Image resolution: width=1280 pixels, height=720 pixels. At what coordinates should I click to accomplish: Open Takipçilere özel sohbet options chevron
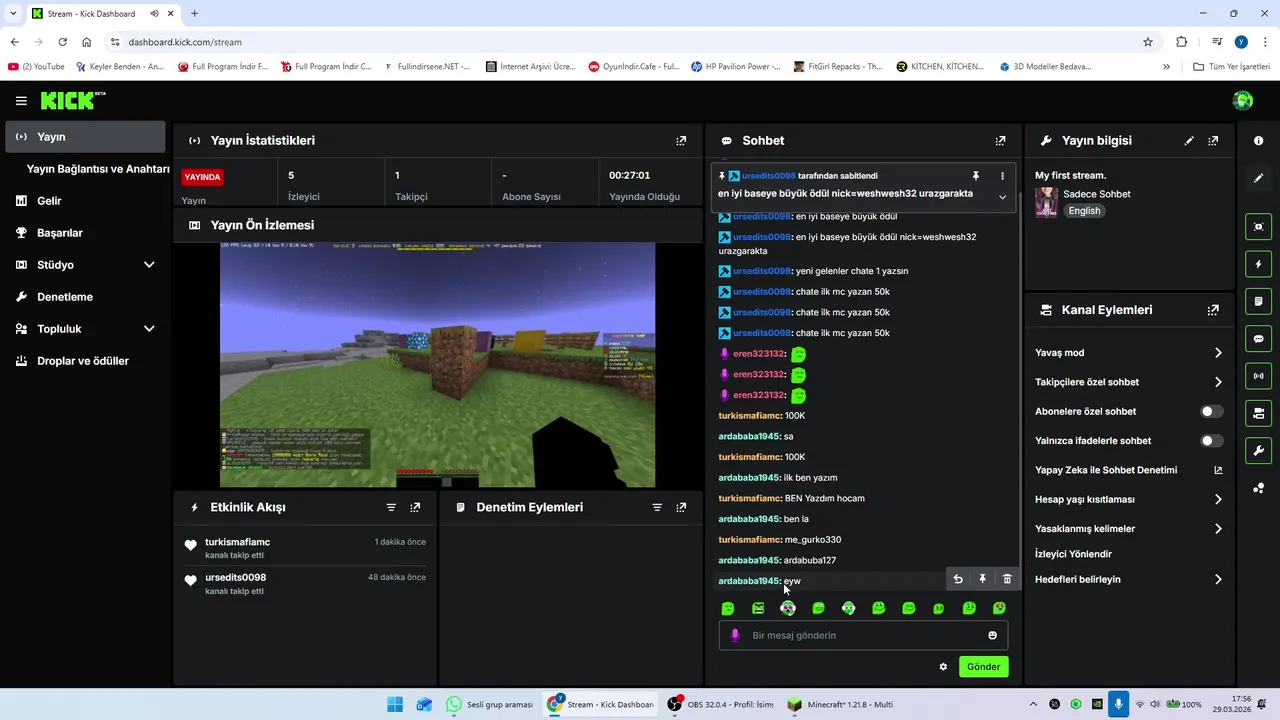point(1218,382)
